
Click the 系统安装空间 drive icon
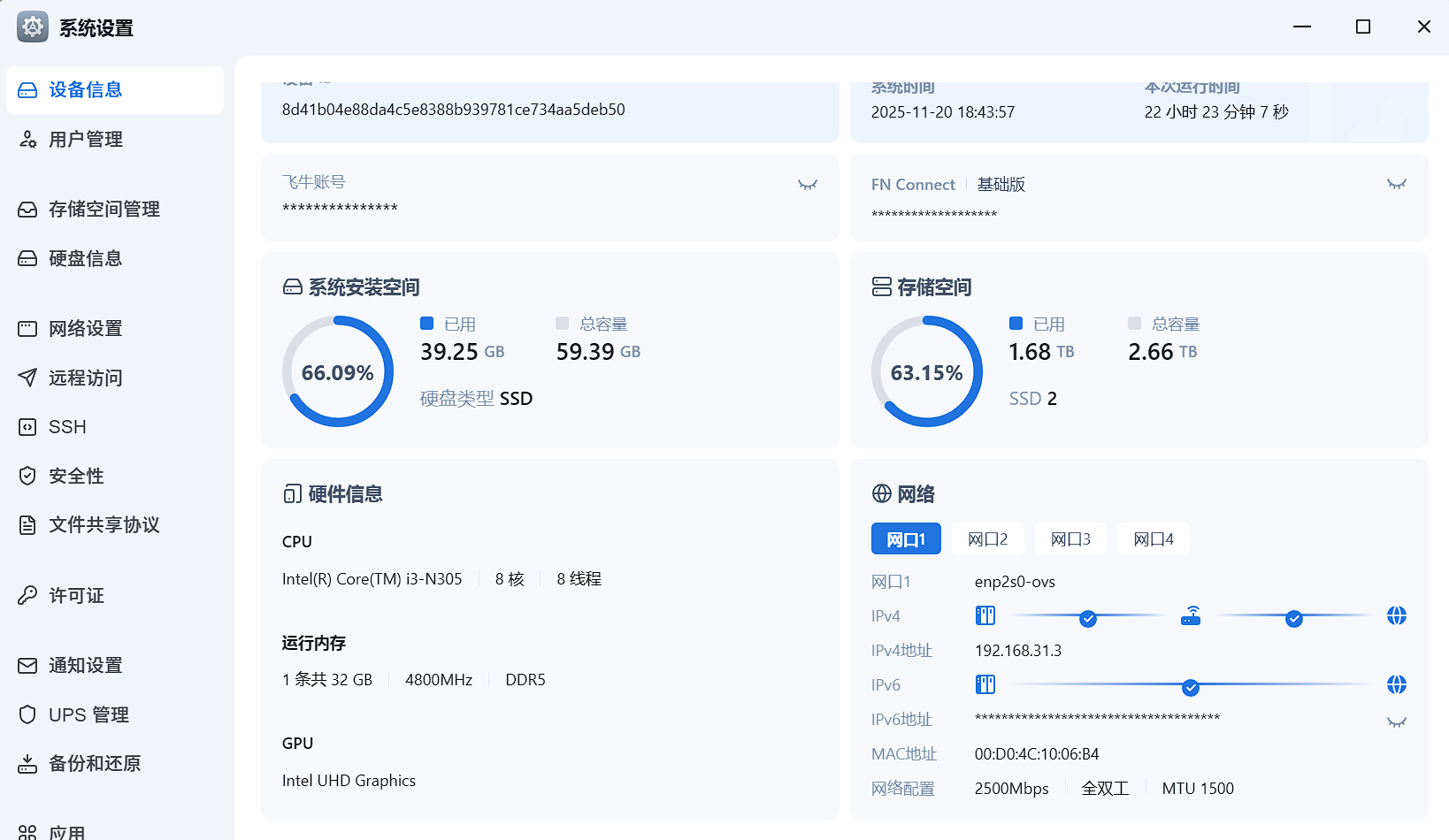[293, 287]
